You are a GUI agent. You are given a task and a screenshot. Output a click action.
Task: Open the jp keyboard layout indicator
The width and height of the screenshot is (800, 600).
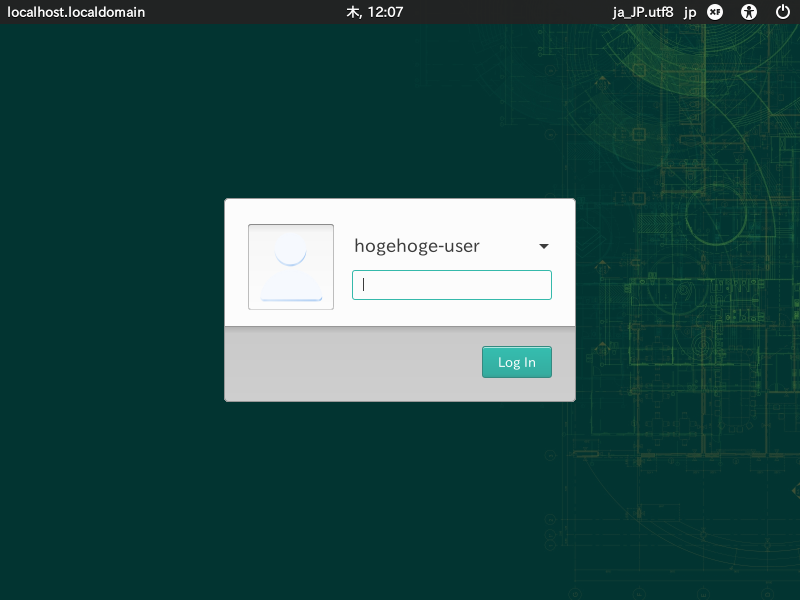[690, 13]
